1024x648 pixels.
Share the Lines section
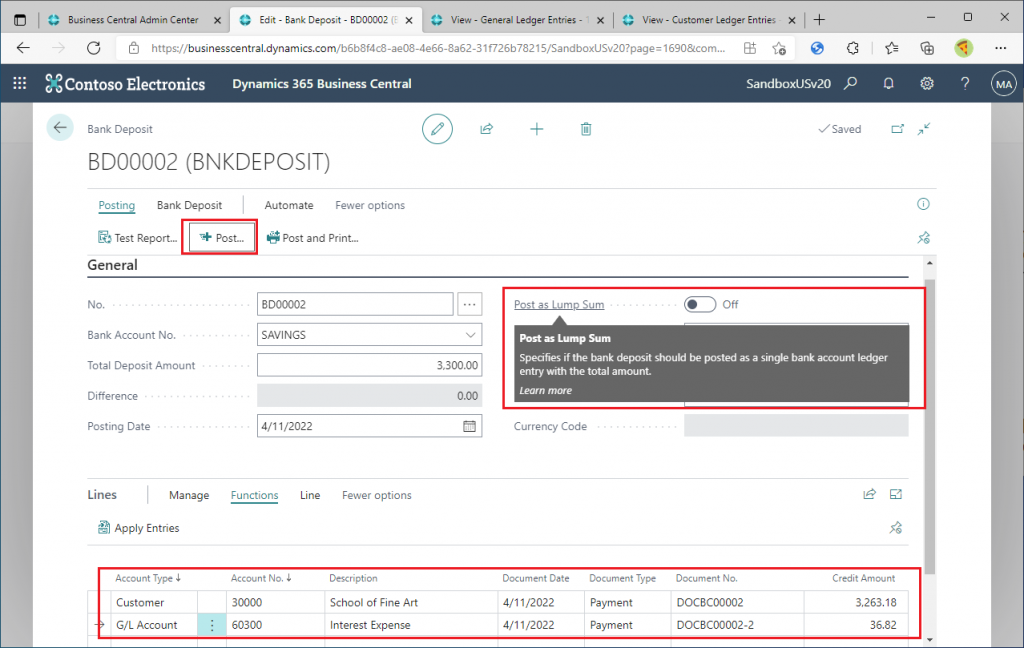click(x=869, y=494)
